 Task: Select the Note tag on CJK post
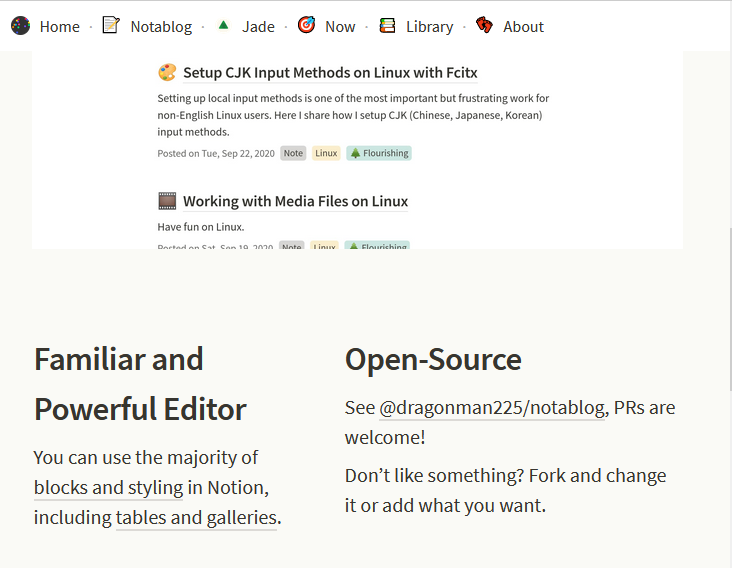point(293,153)
